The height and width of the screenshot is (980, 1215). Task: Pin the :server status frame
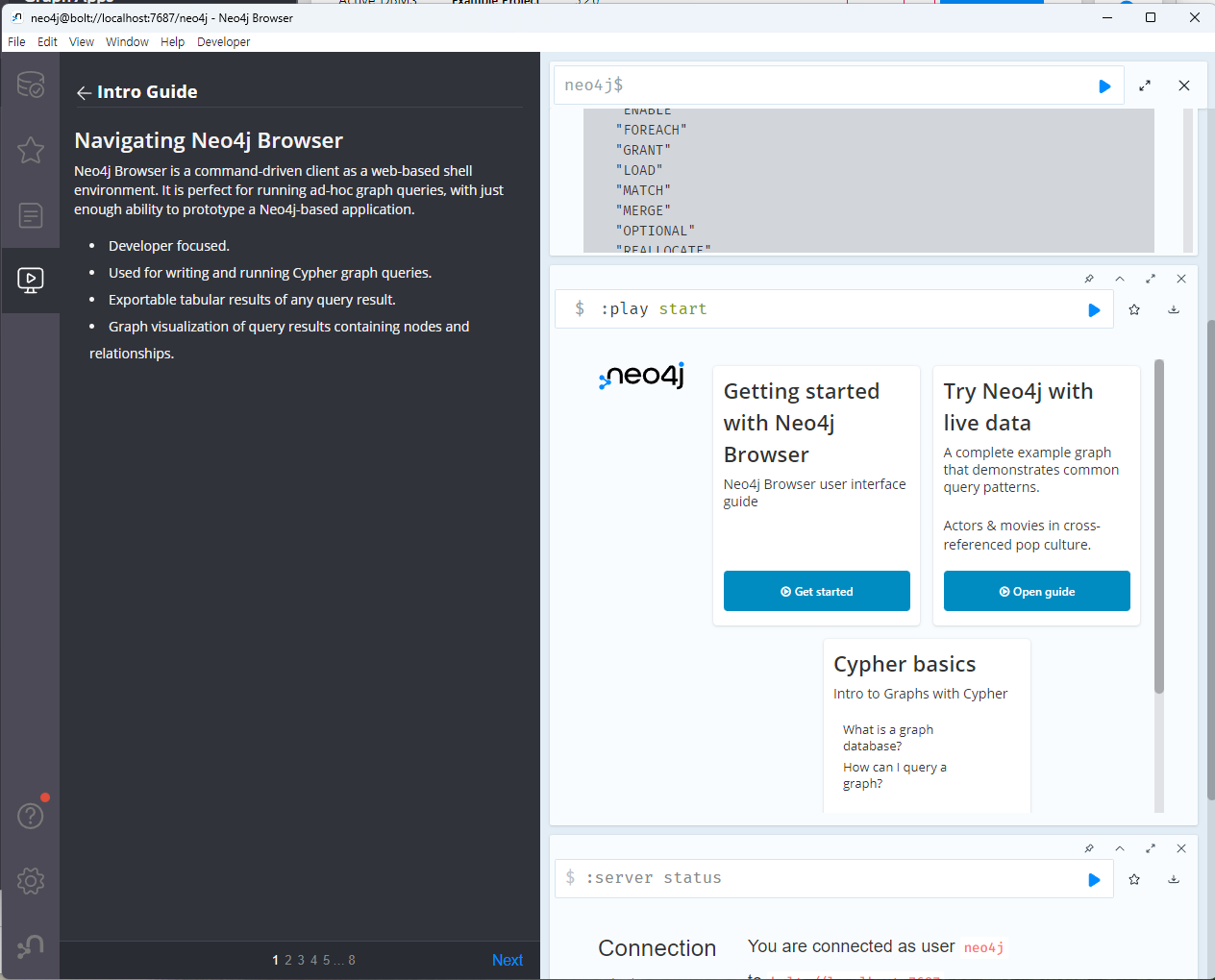point(1089,848)
